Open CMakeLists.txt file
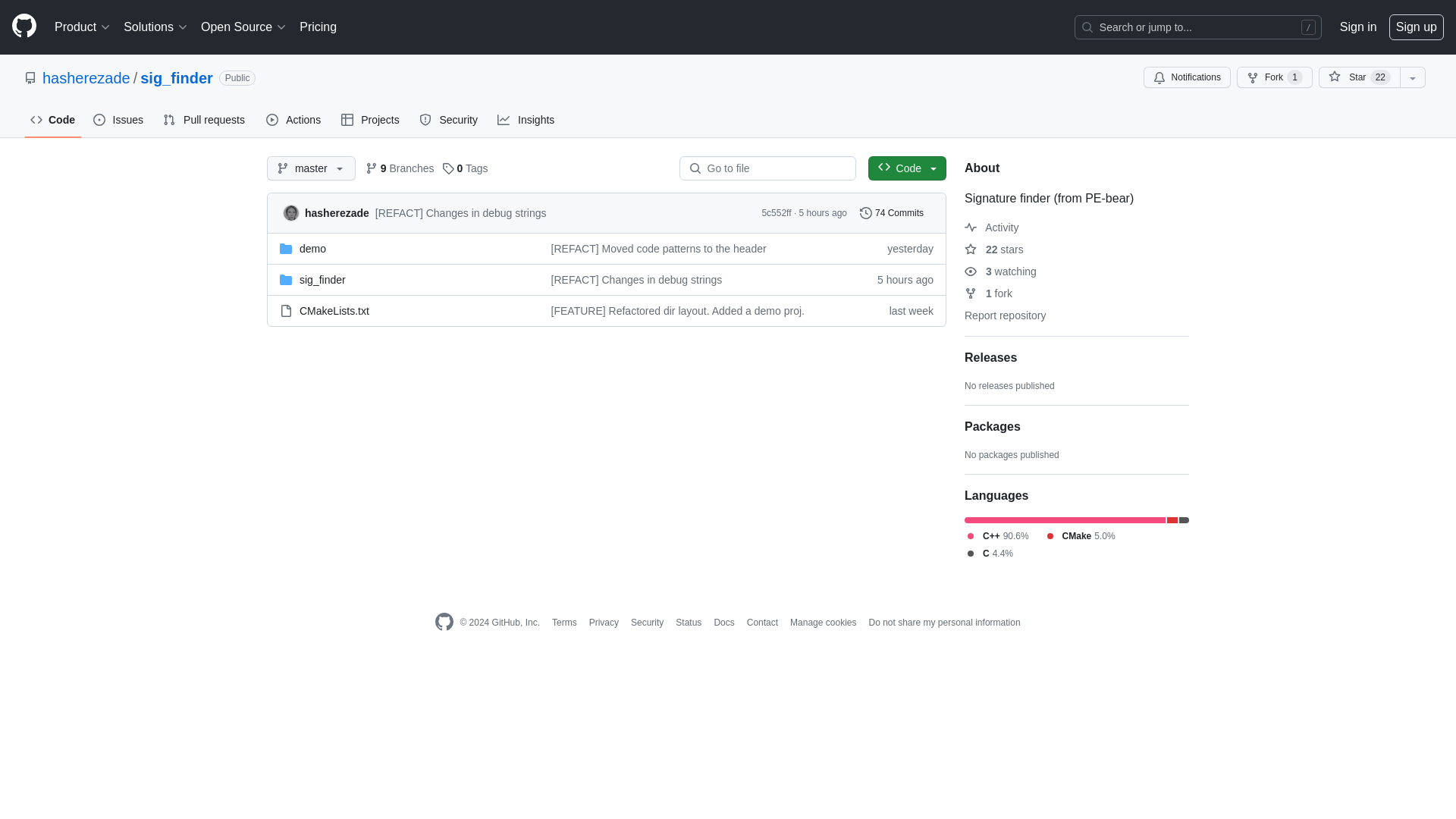Viewport: 1456px width, 819px height. (334, 311)
